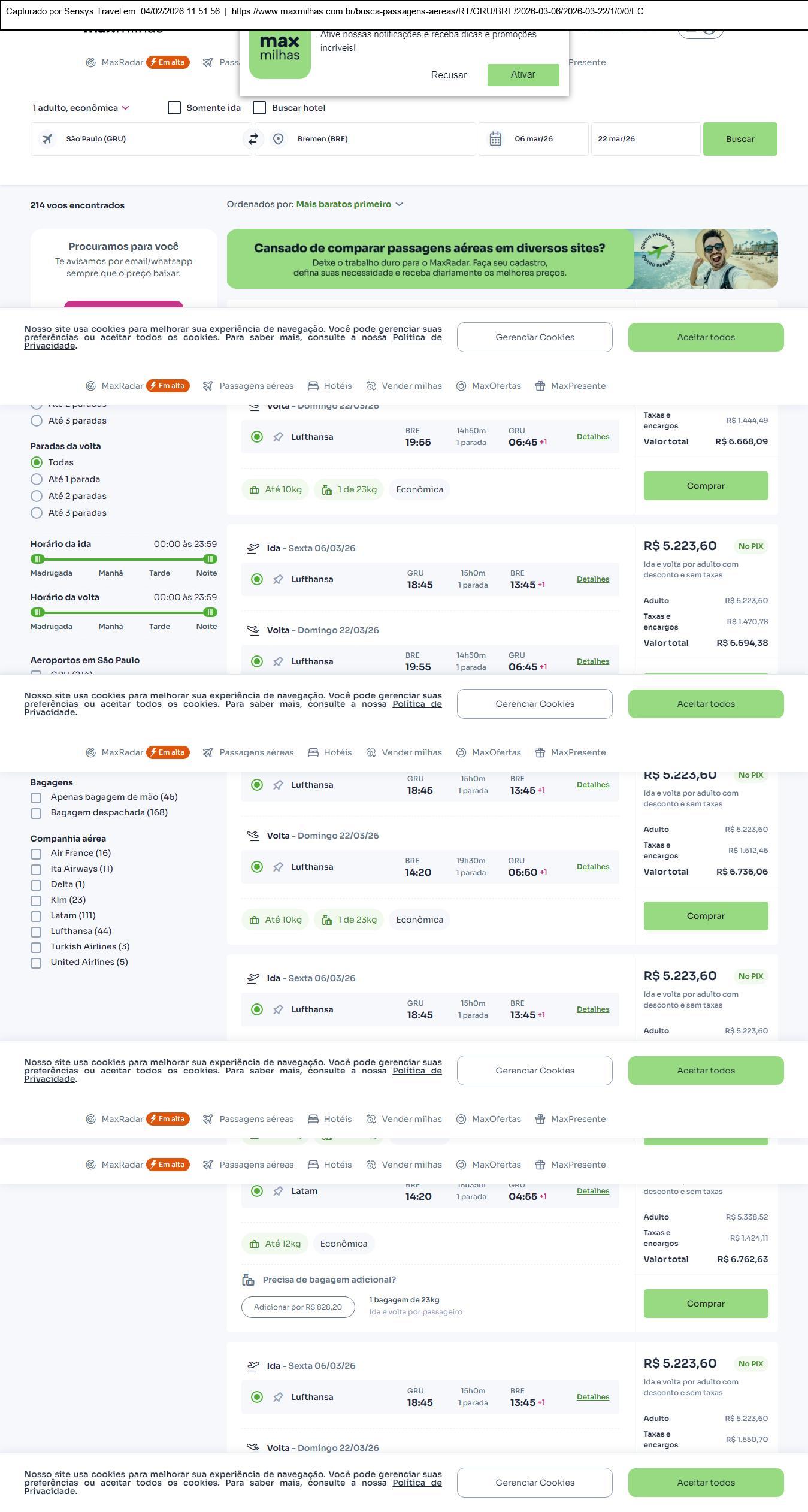
Task: Click the suitcase icon in the 'Até 12kg' badge
Action: point(254,1244)
